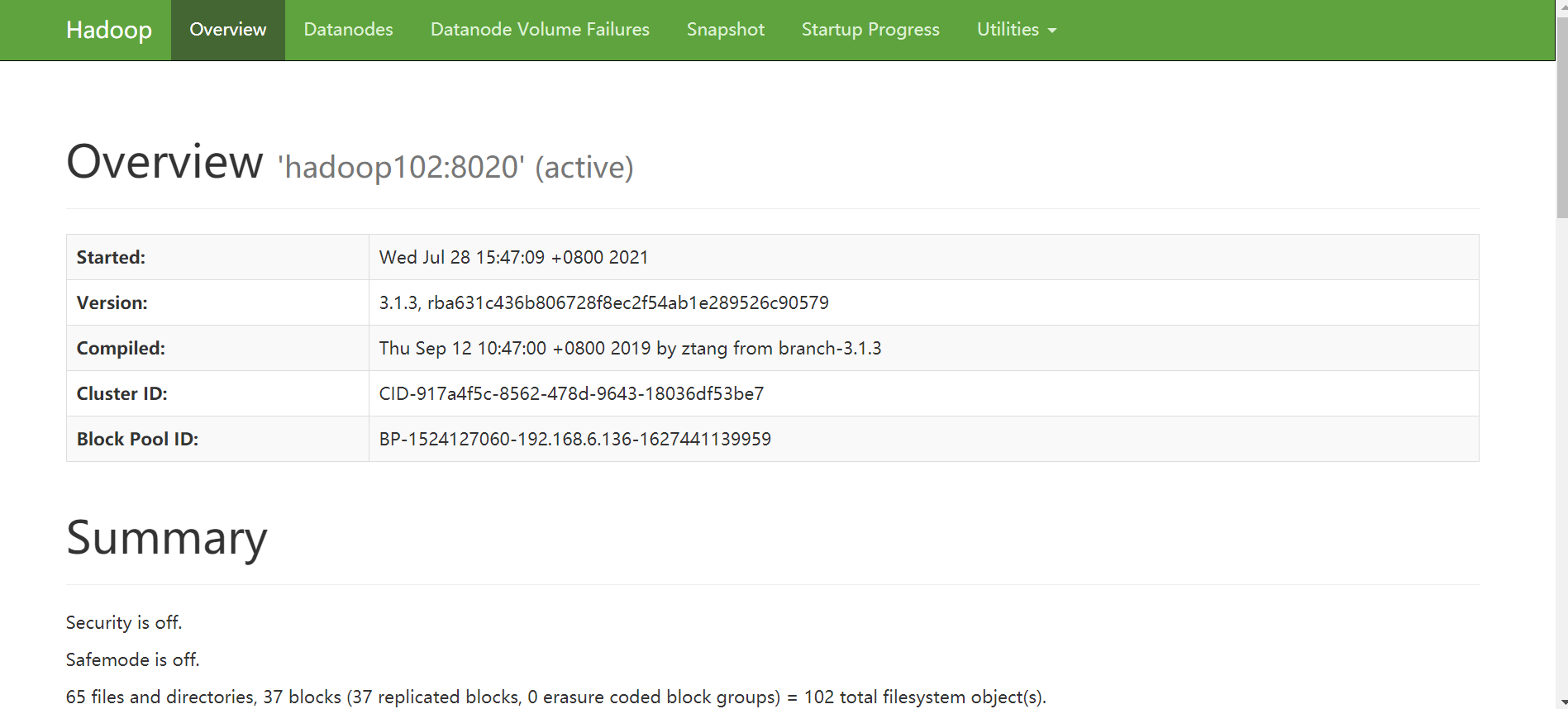The width and height of the screenshot is (1568, 709).
Task: Select the Overview tab
Action: [x=228, y=30]
